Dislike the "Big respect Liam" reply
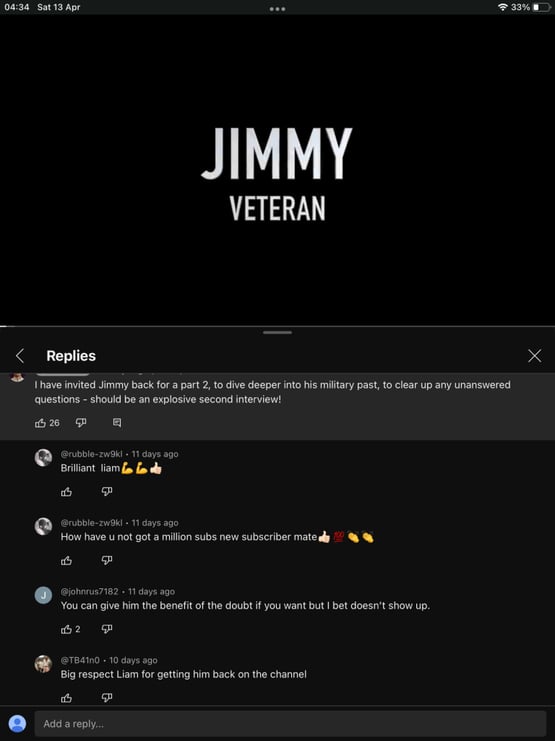 coord(107,698)
